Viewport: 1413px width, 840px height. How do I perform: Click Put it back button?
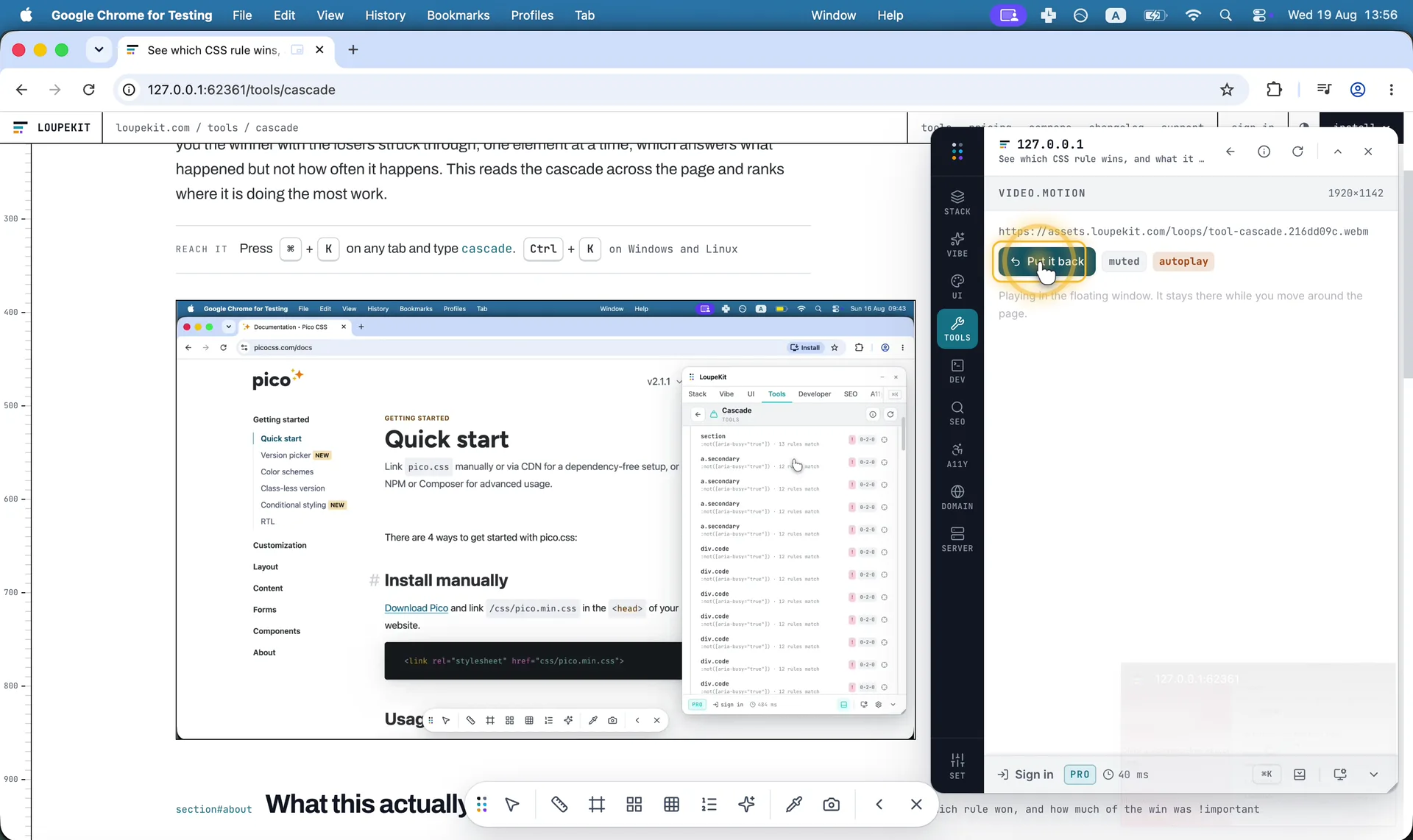click(x=1047, y=261)
